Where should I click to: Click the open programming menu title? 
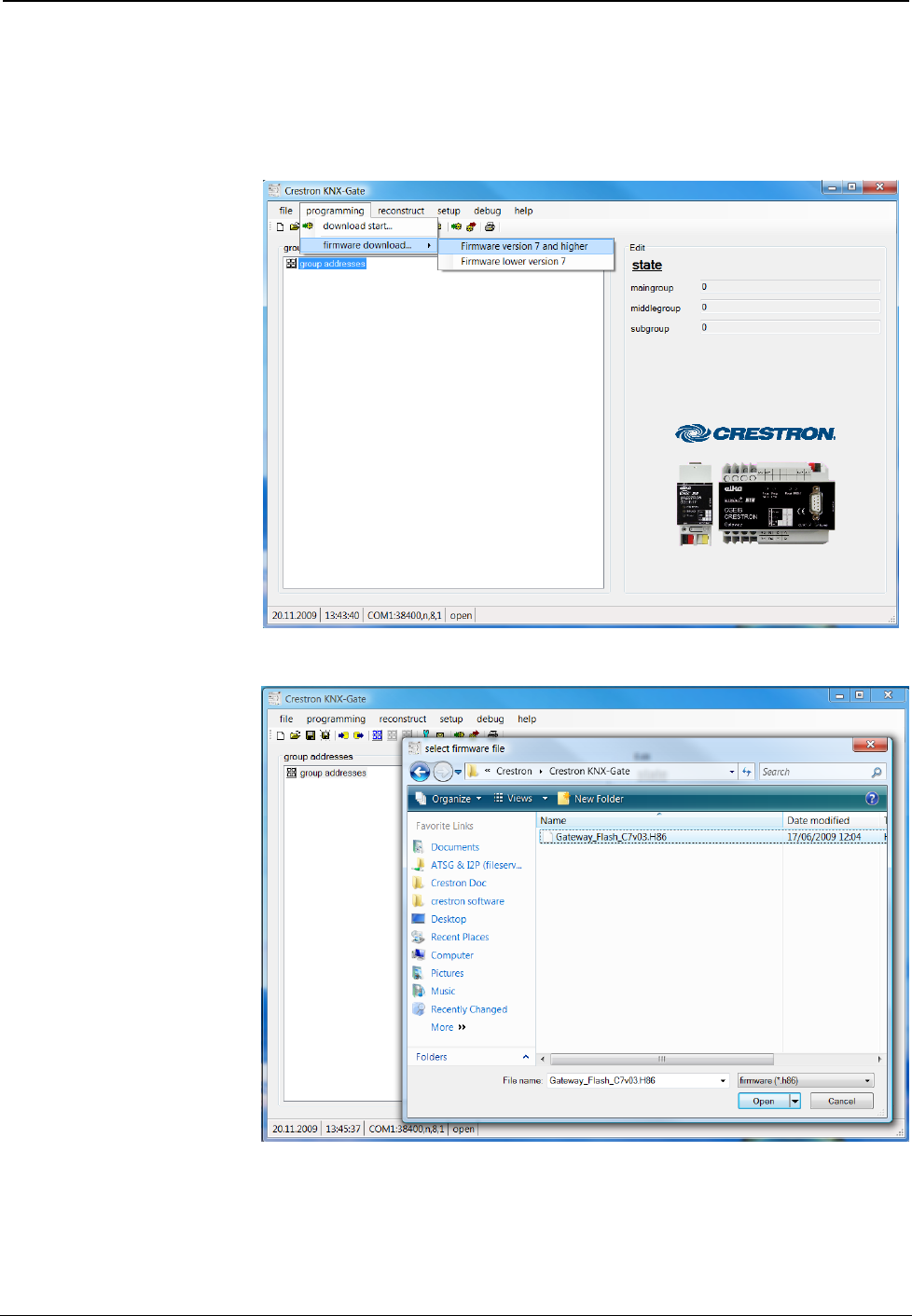click(335, 211)
